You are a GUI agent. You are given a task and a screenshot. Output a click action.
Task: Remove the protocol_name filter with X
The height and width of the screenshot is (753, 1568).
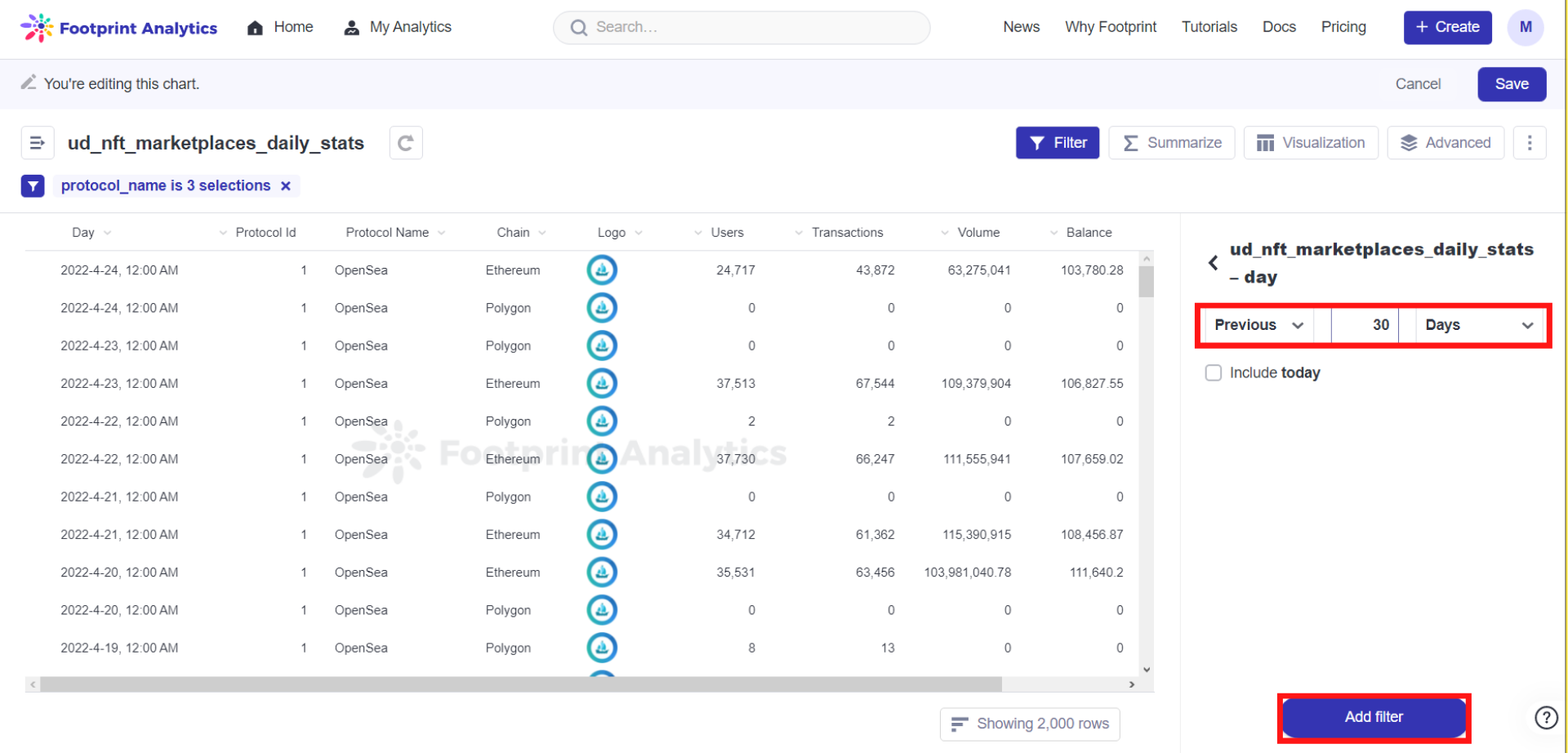[286, 186]
